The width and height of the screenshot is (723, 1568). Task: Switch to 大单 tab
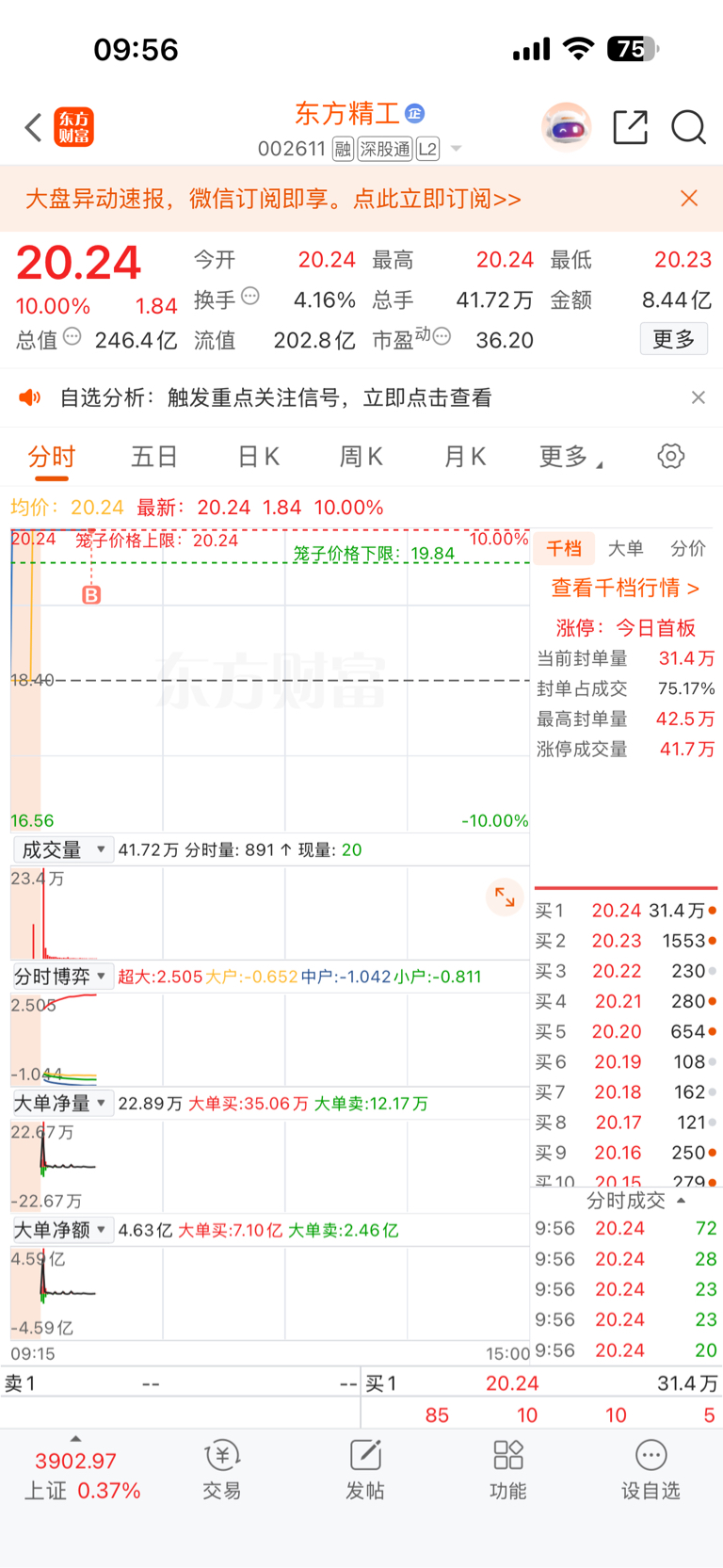[626, 549]
